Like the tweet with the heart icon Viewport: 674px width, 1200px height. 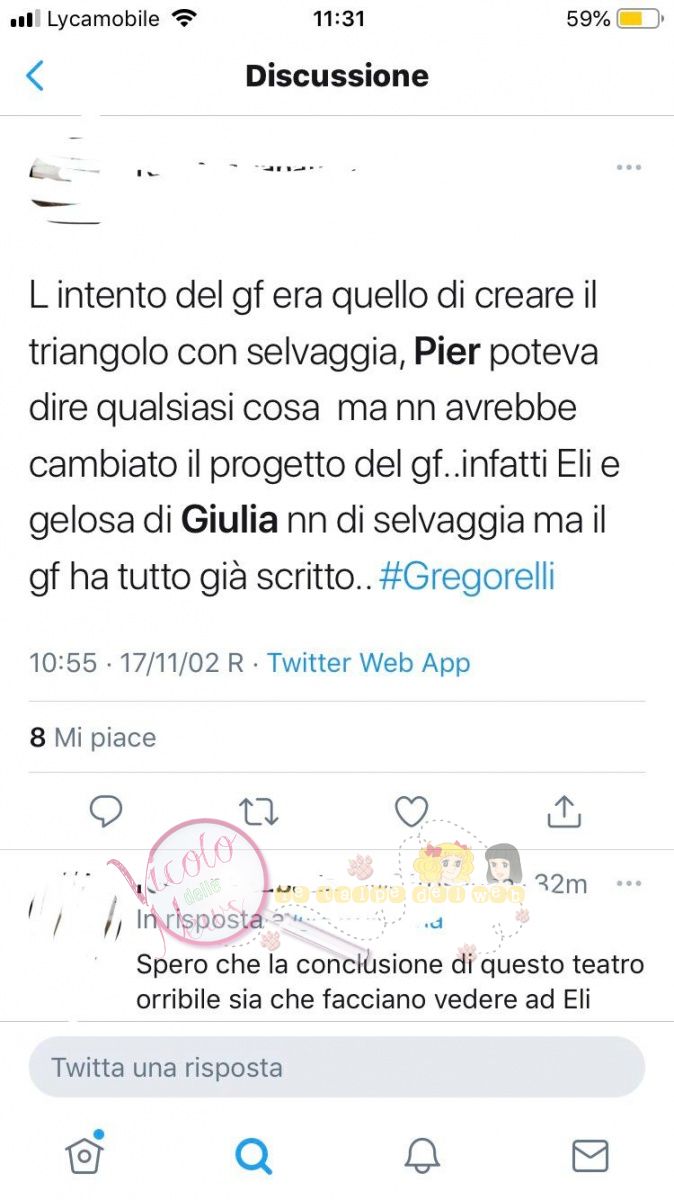pyautogui.click(x=411, y=811)
